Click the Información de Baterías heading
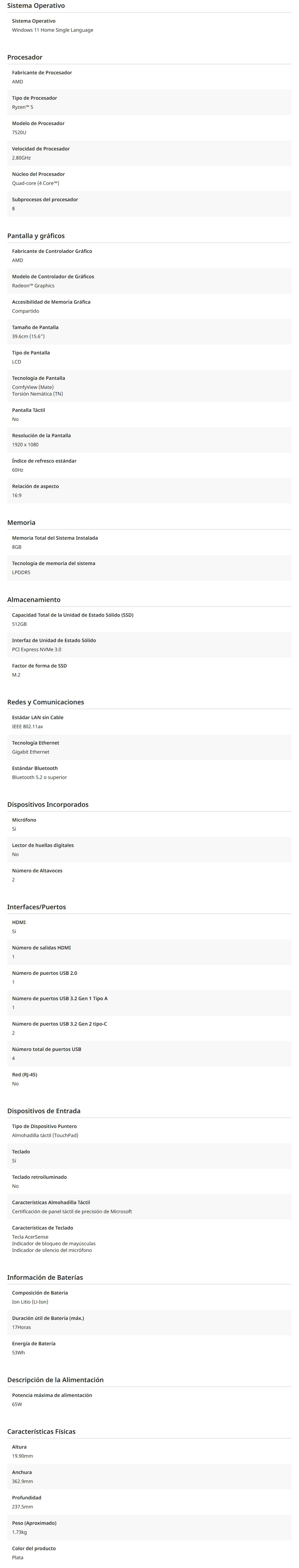299x1568 pixels. [x=45, y=1277]
